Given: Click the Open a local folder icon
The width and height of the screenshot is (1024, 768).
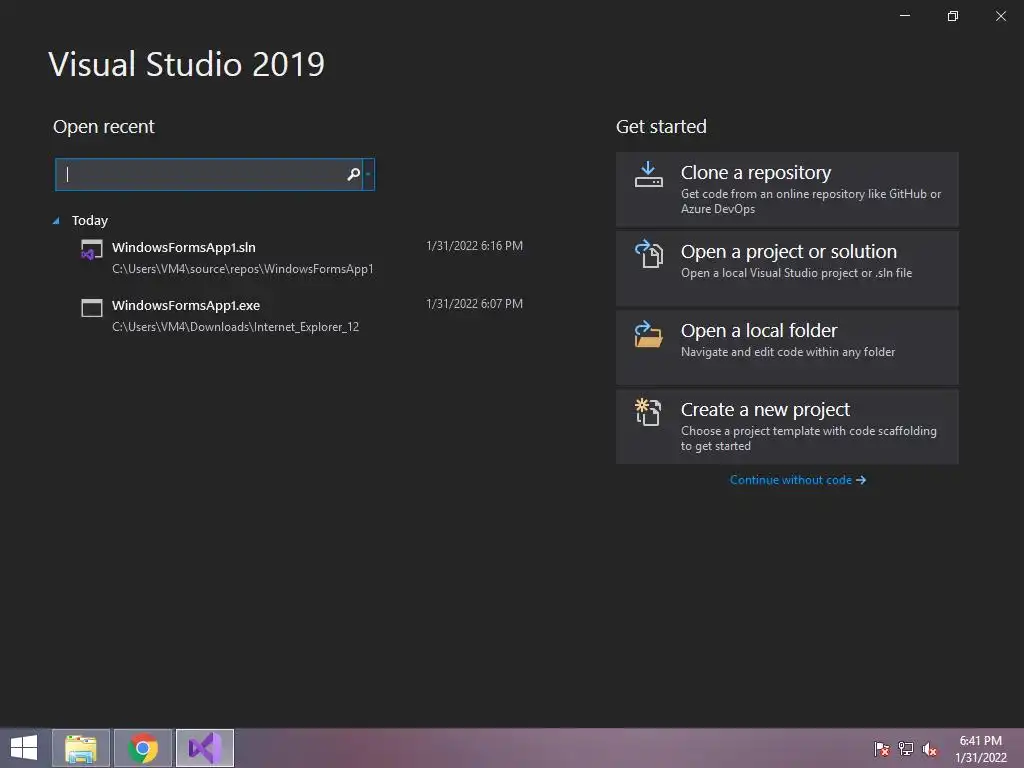Looking at the screenshot, I should point(648,334).
